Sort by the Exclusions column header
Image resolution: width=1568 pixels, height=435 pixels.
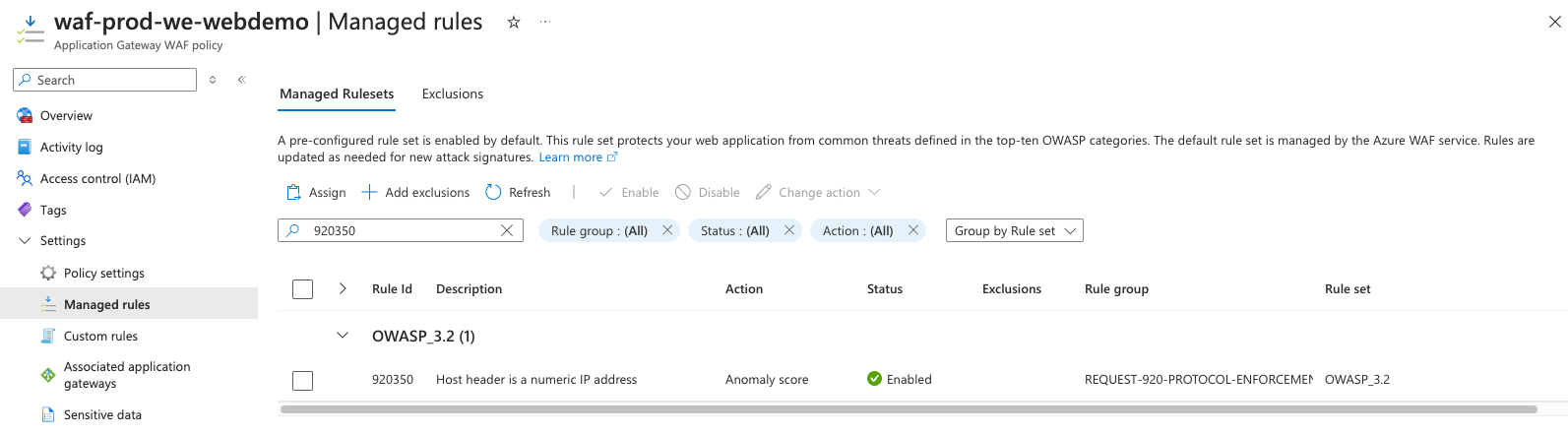[1012, 288]
